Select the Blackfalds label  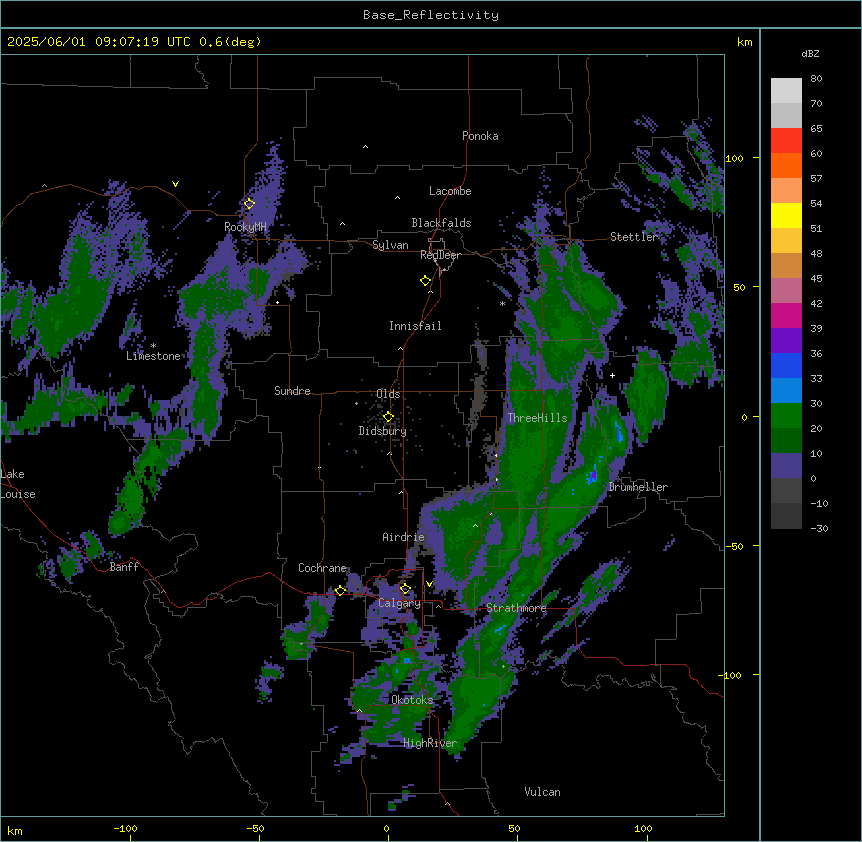click(x=441, y=223)
